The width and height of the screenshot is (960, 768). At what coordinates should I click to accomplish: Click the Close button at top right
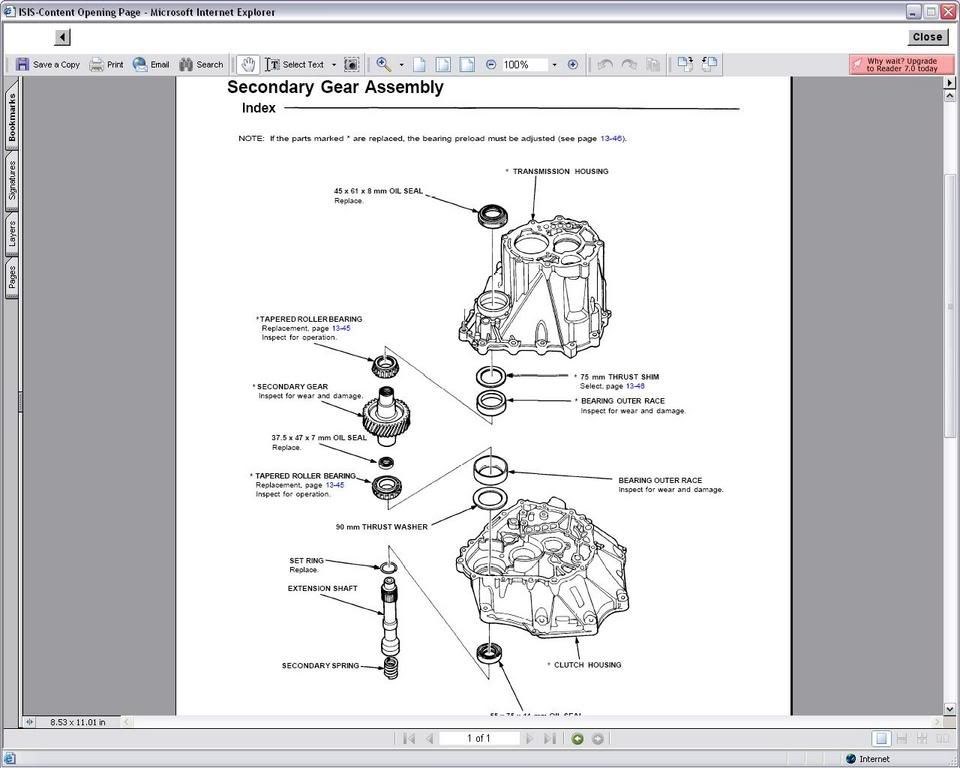point(927,37)
